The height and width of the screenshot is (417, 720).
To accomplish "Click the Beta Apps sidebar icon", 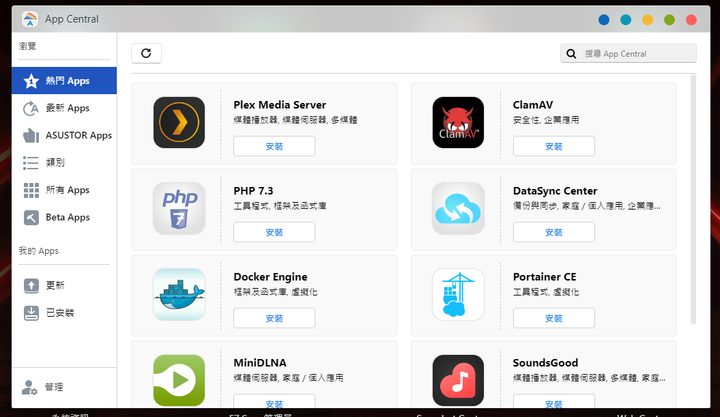I will tap(31, 217).
